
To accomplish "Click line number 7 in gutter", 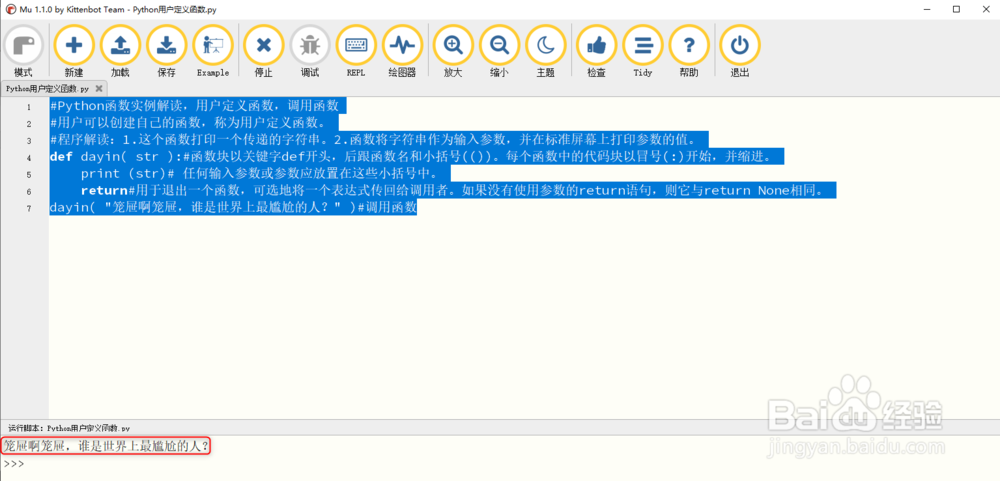I will (29, 208).
